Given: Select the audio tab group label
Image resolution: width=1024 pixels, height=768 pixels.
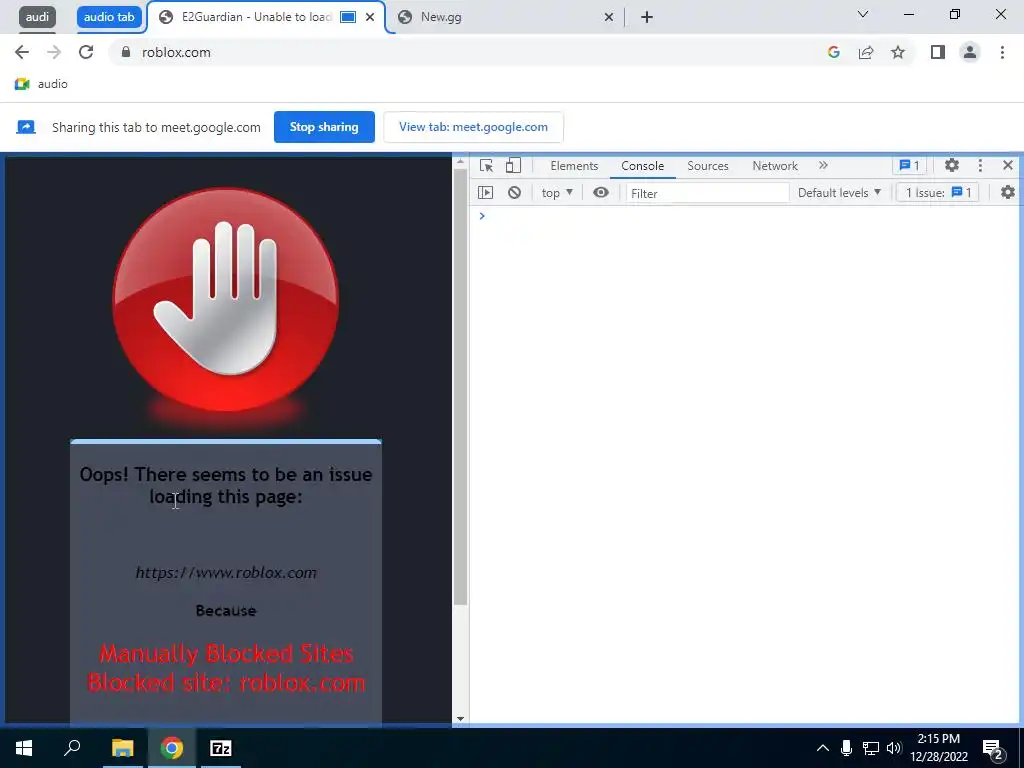Looking at the screenshot, I should [109, 17].
